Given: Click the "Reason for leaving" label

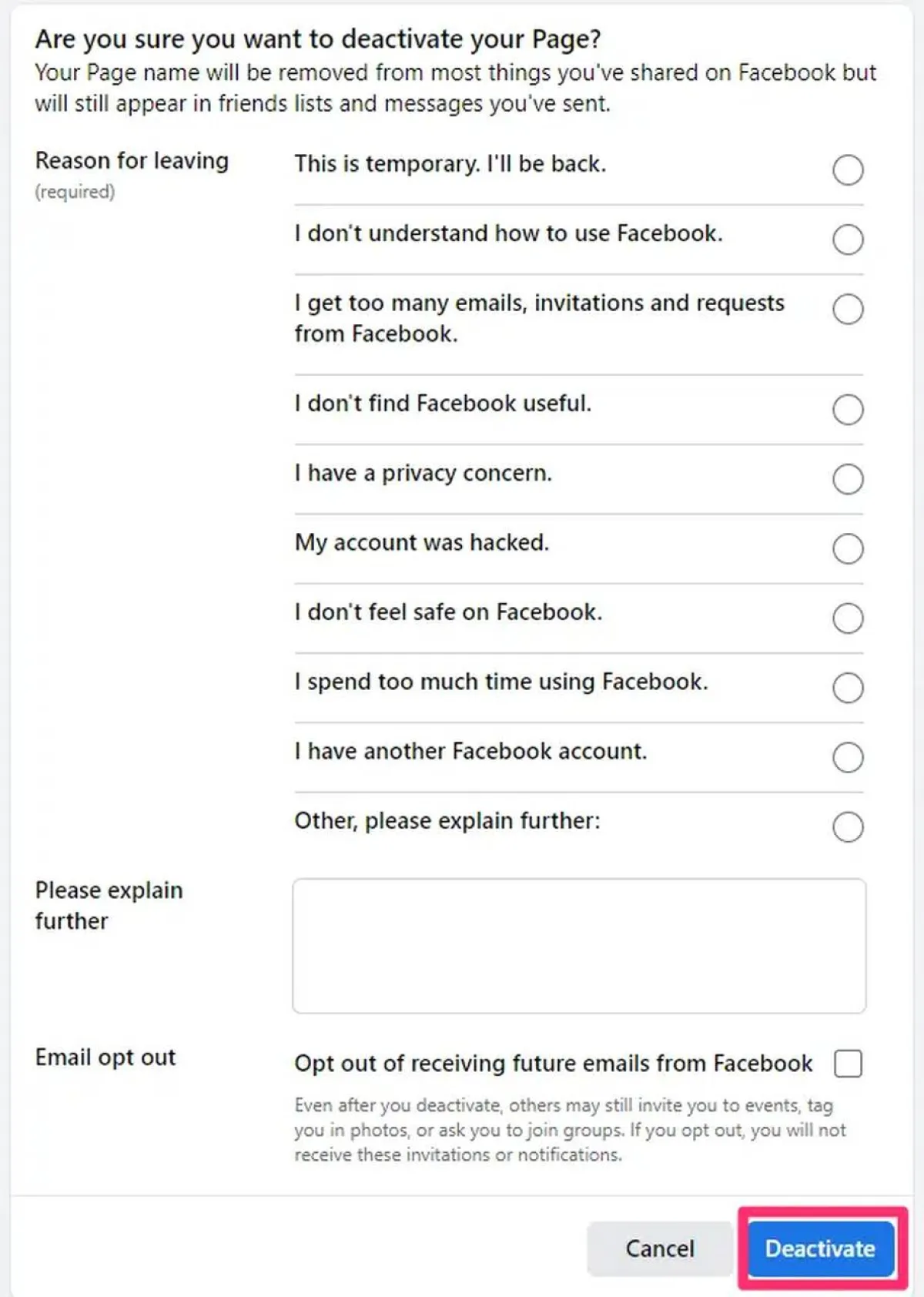Looking at the screenshot, I should pos(131,162).
